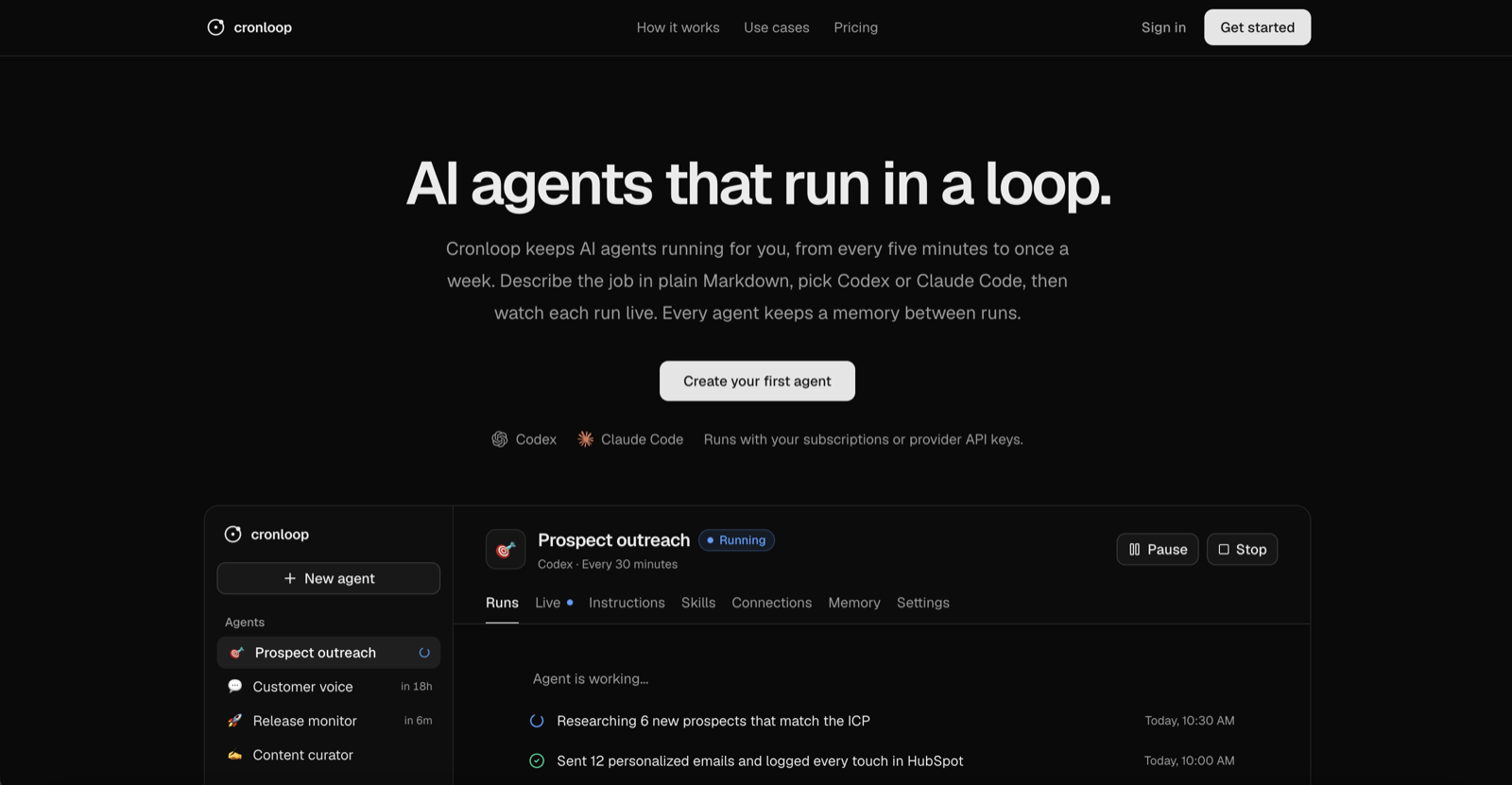Viewport: 1512px width, 785px height.
Task: Switch to the Connections tab
Action: click(771, 603)
